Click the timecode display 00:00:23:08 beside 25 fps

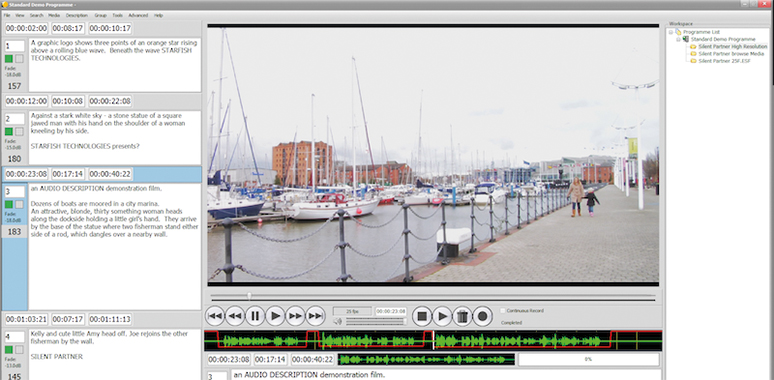[390, 311]
